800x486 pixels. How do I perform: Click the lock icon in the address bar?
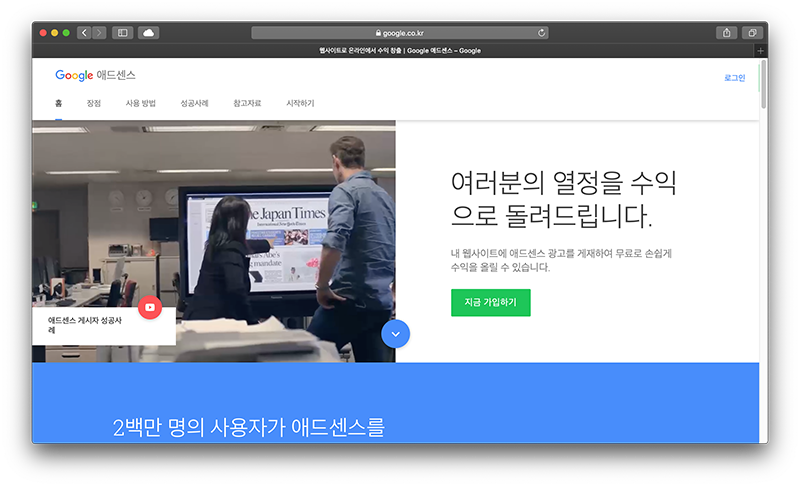[378, 33]
